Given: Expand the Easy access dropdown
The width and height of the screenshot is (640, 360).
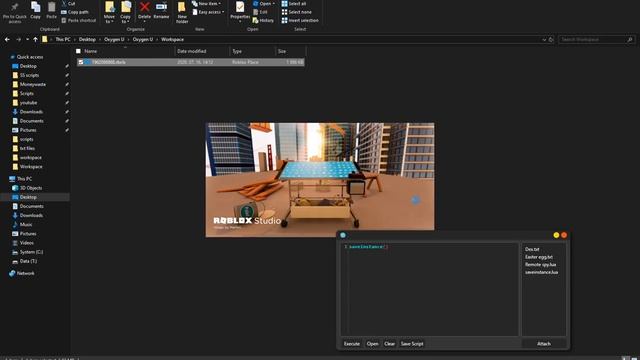Looking at the screenshot, I should point(208,12).
